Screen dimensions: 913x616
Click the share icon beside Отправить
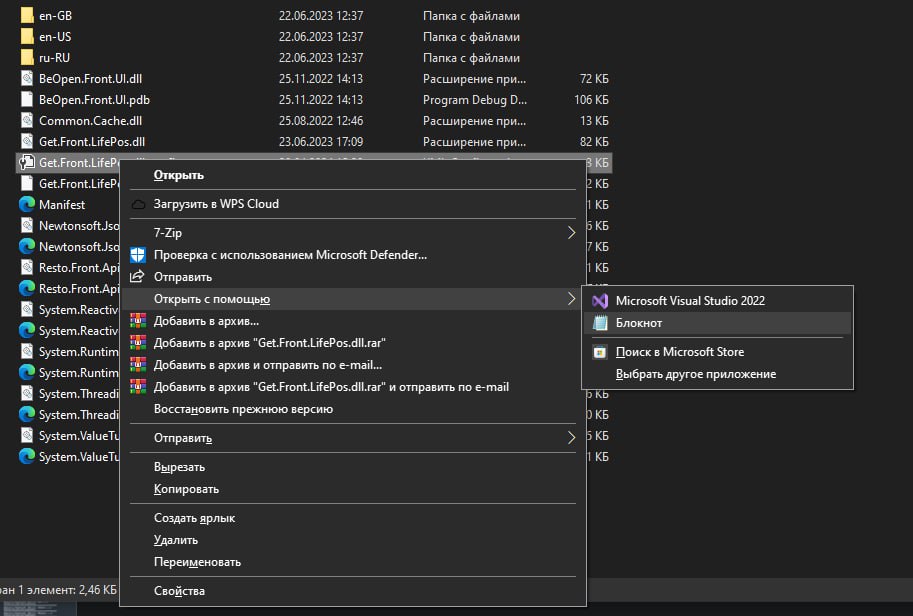tap(137, 277)
